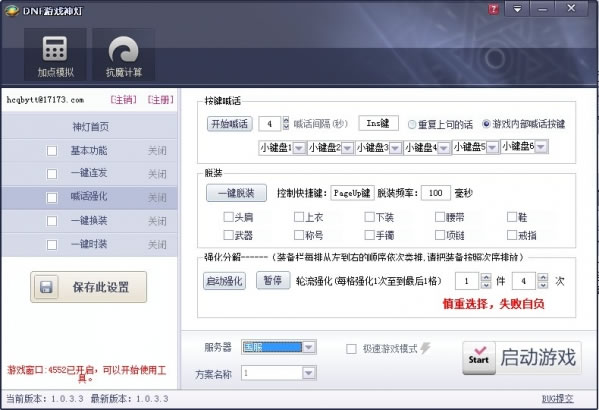Open the 小键盘1 key dropdown

[x=299, y=148]
